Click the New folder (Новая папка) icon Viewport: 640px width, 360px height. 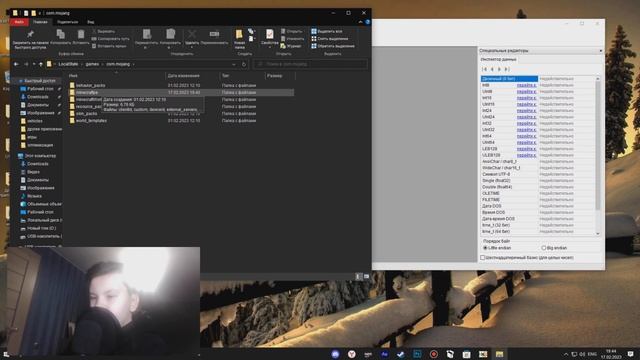[x=239, y=34]
